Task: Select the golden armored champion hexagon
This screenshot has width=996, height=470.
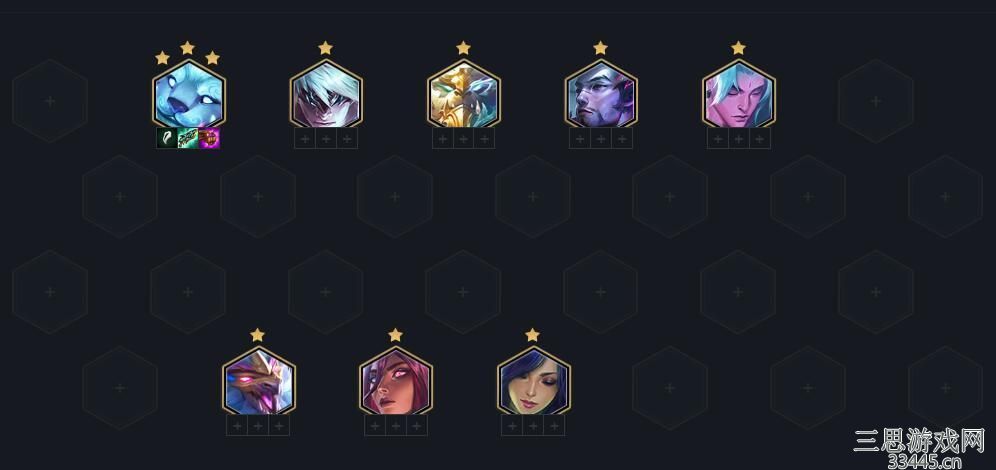Action: click(464, 95)
